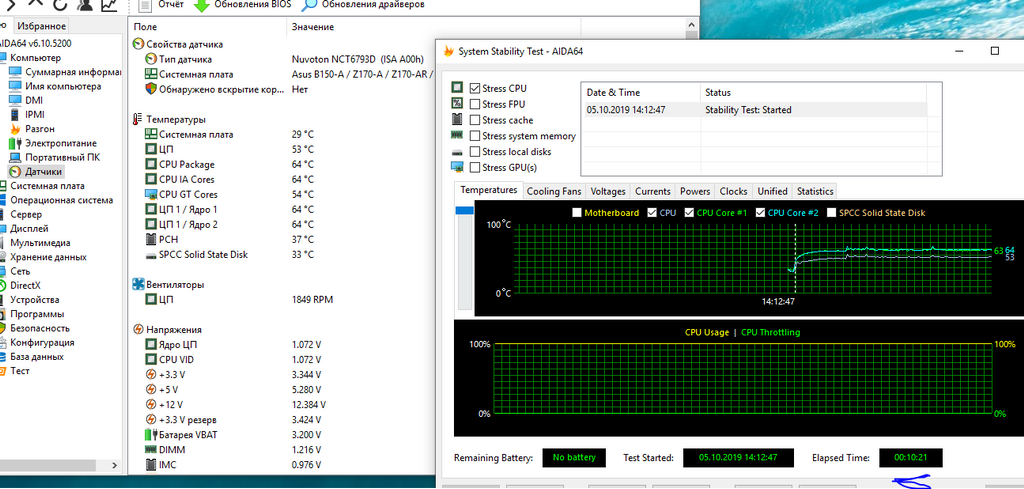Click the magnifier driver updates icon
The height and width of the screenshot is (489, 1024).
coord(310,5)
